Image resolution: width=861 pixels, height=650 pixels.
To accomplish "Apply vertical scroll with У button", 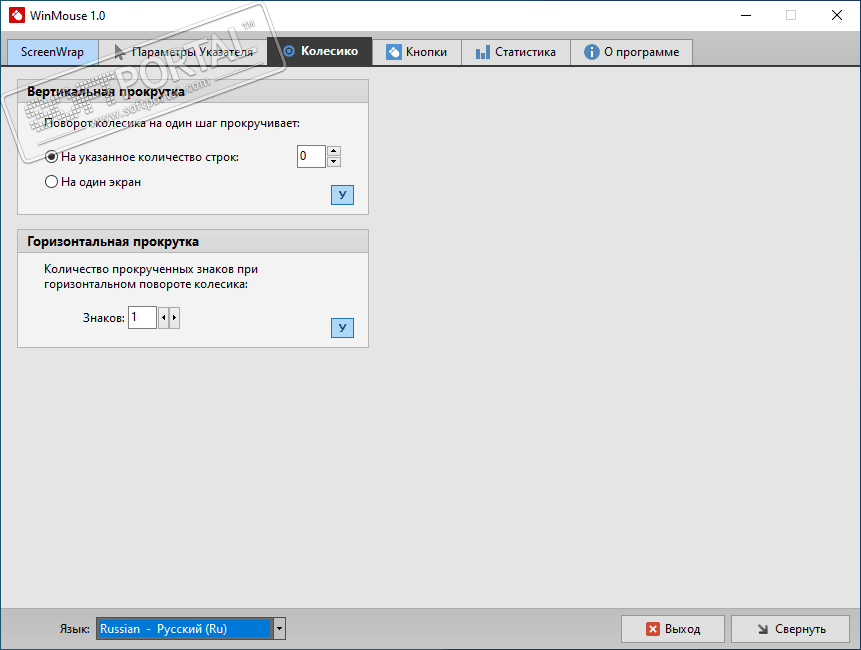I will [x=342, y=195].
